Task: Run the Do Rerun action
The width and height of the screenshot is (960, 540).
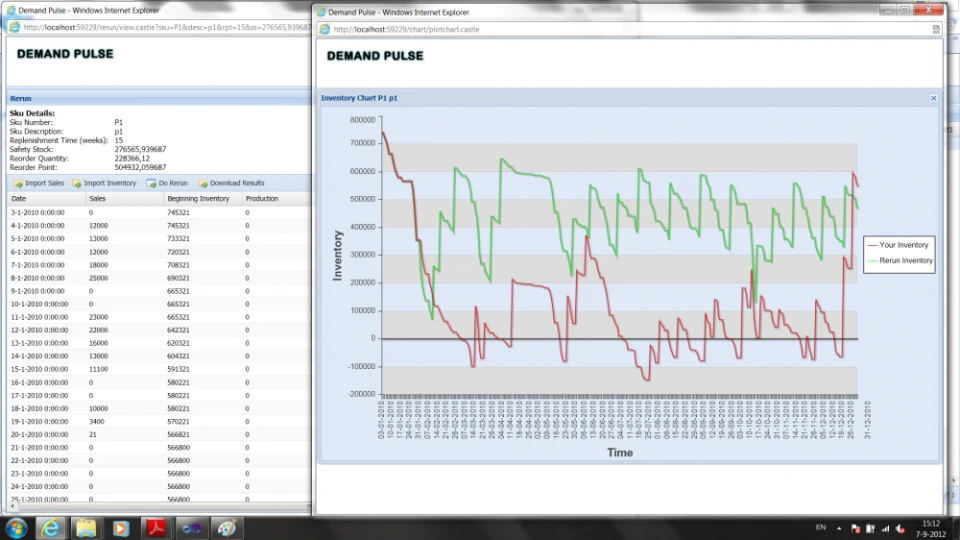Action: pos(167,183)
